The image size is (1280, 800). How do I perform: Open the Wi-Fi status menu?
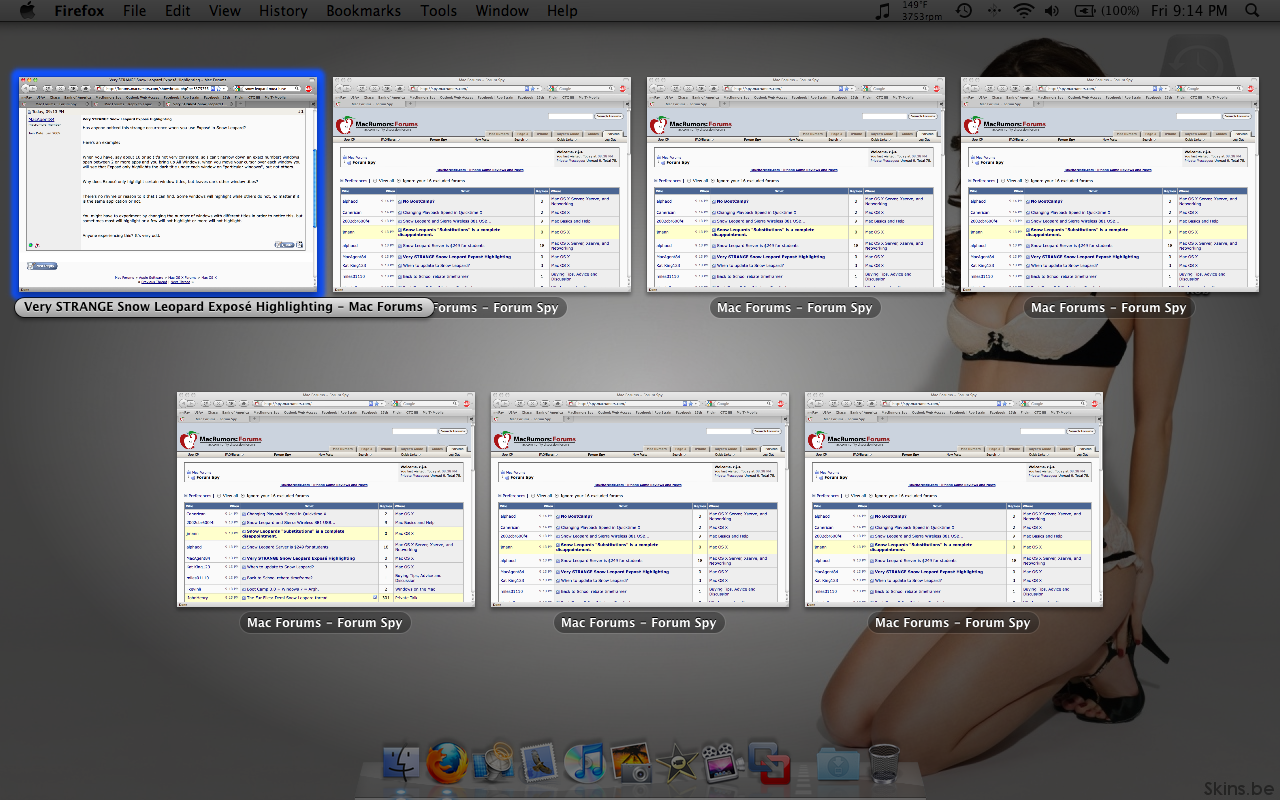[1023, 10]
